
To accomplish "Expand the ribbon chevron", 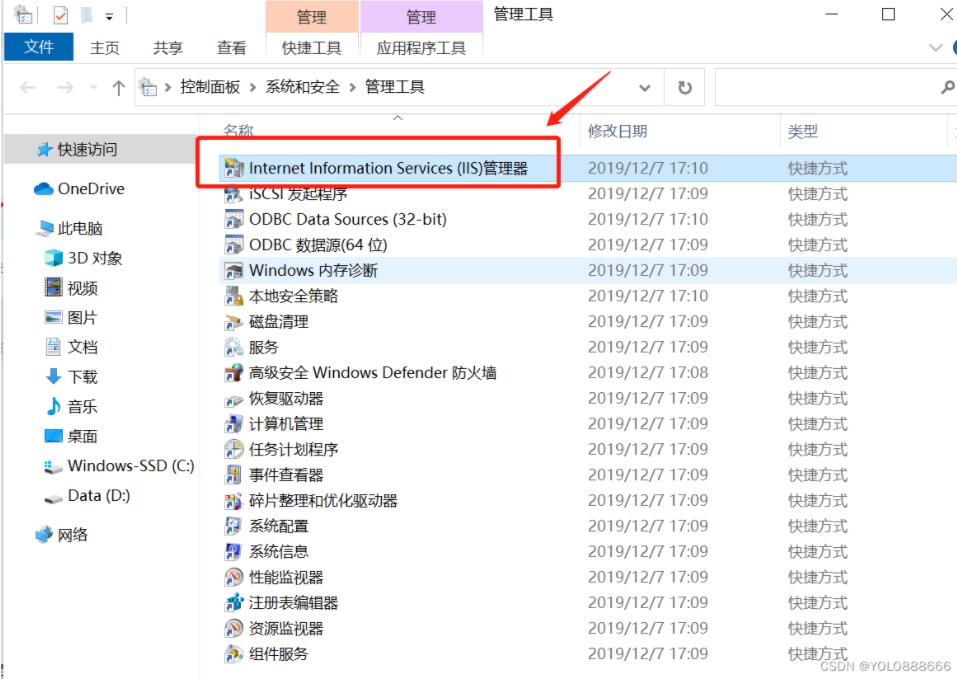I will pyautogui.click(x=935, y=48).
